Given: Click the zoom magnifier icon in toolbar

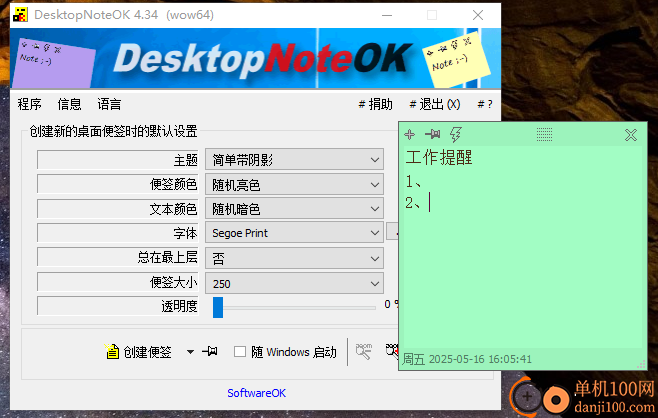Looking at the screenshot, I should [363, 351].
